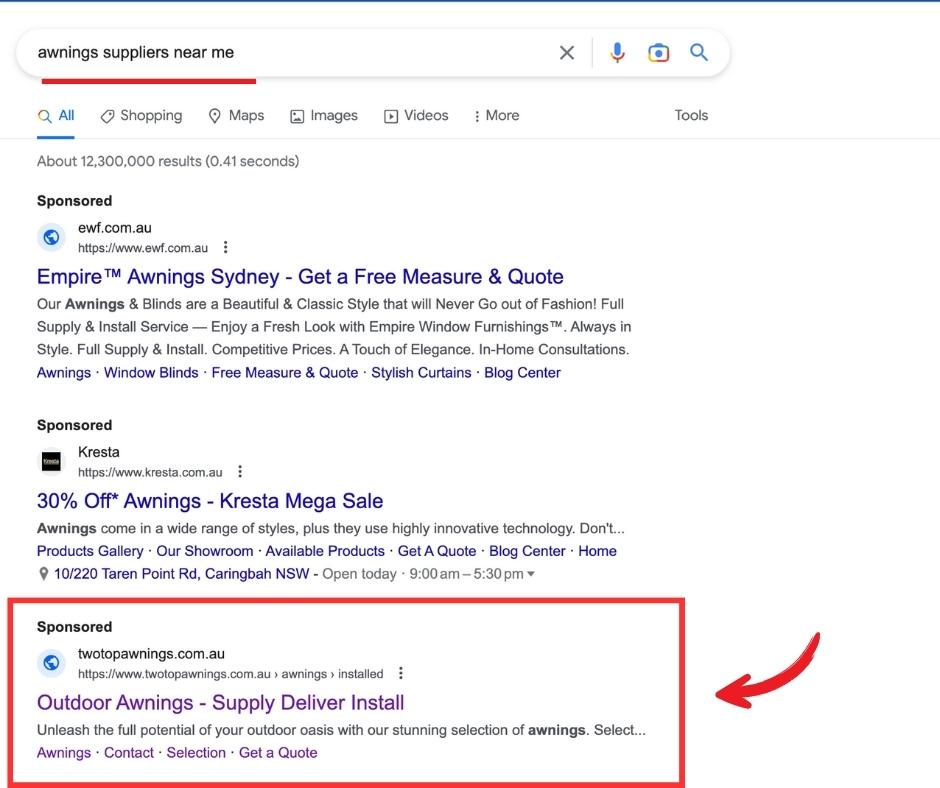The height and width of the screenshot is (788, 940).
Task: Click the 'About 12,300,000 results' text
Action: (168, 161)
